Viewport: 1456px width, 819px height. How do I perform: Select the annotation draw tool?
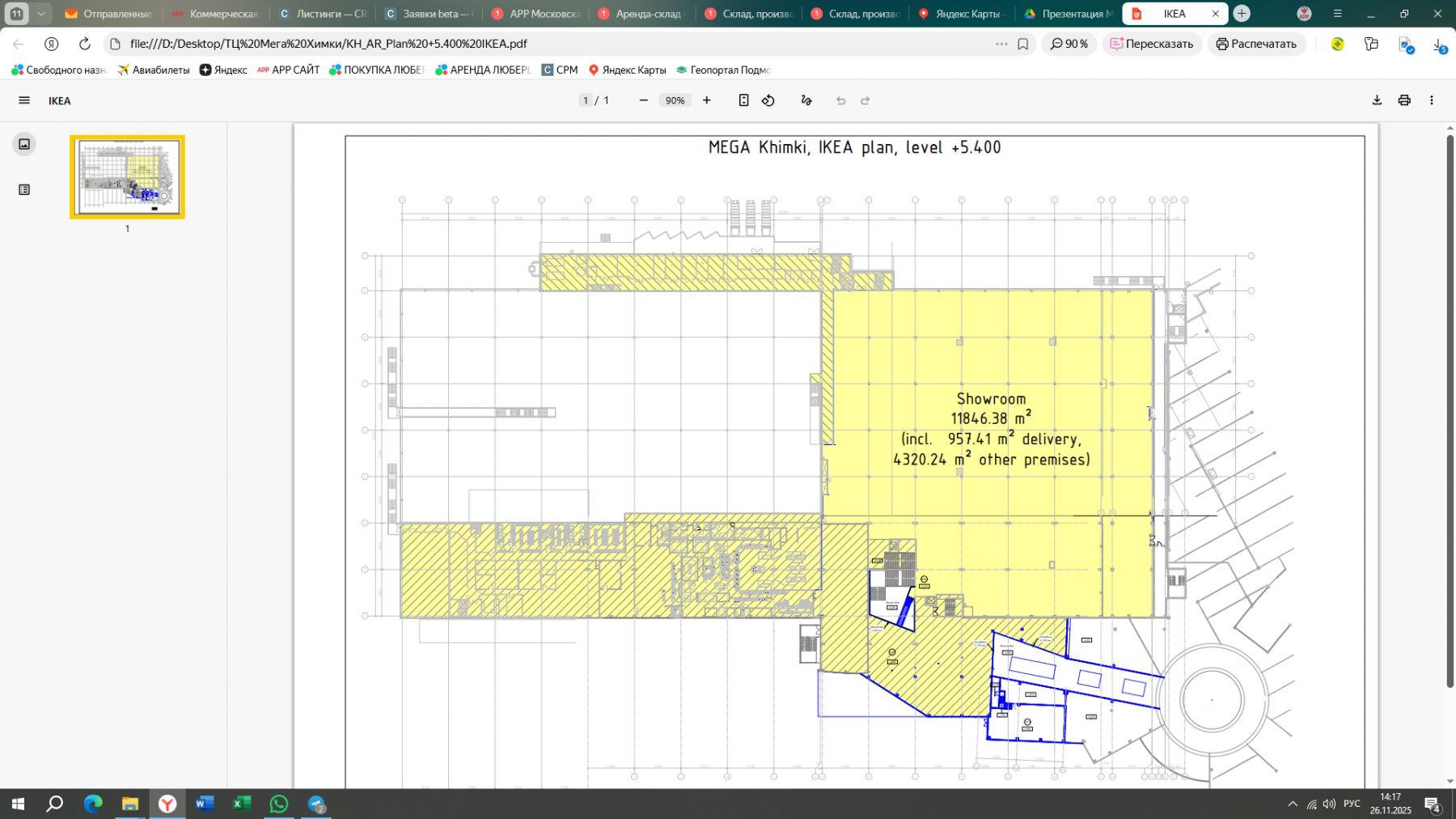click(806, 100)
